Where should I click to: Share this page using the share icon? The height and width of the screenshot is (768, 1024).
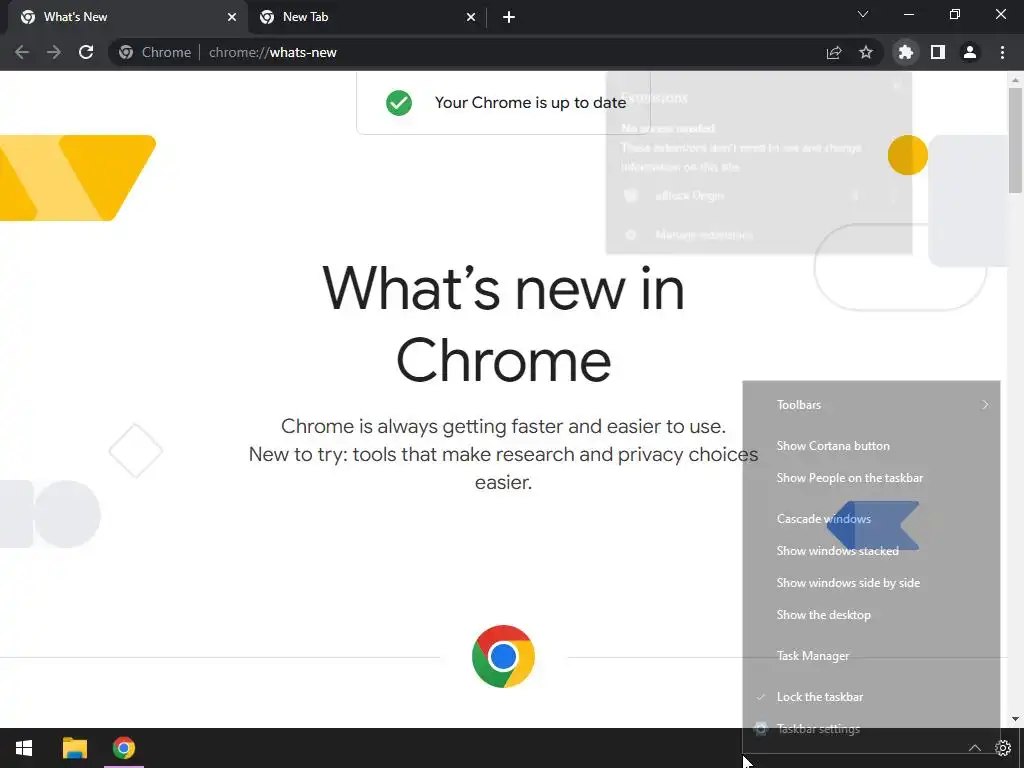point(834,52)
